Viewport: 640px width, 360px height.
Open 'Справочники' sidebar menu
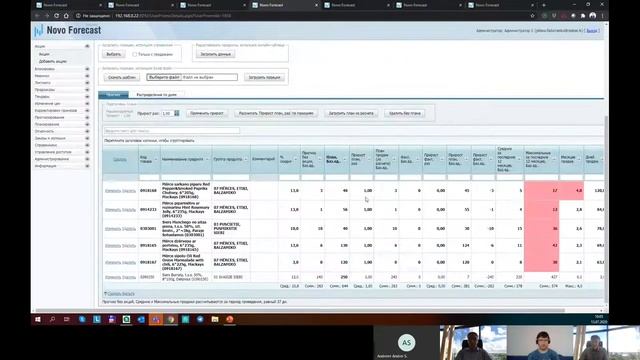pyautogui.click(x=46, y=145)
